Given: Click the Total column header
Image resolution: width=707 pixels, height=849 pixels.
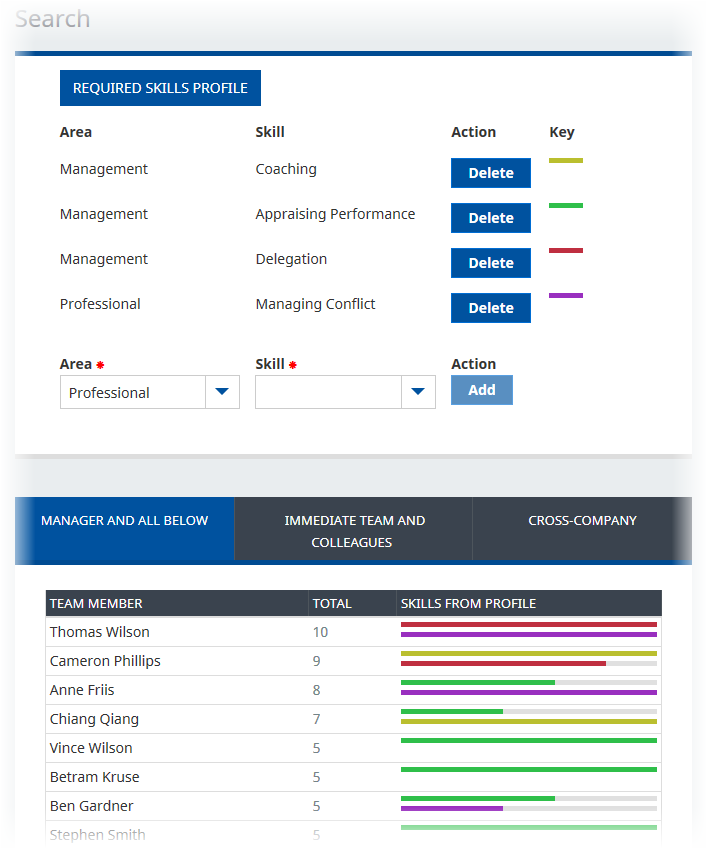Looking at the screenshot, I should pos(332,603).
